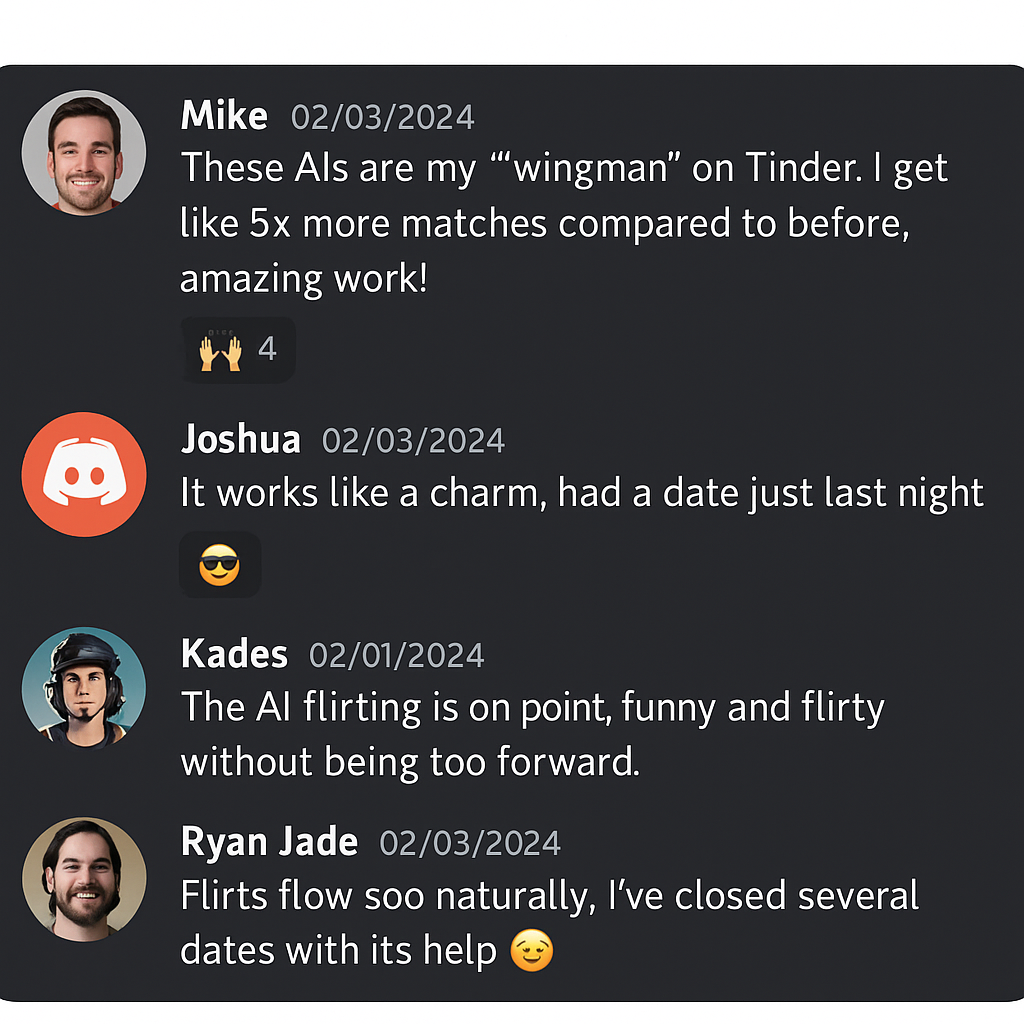1024x1024 pixels.
Task: Click the timestamp next to Ryan Jade
Action: (x=470, y=844)
